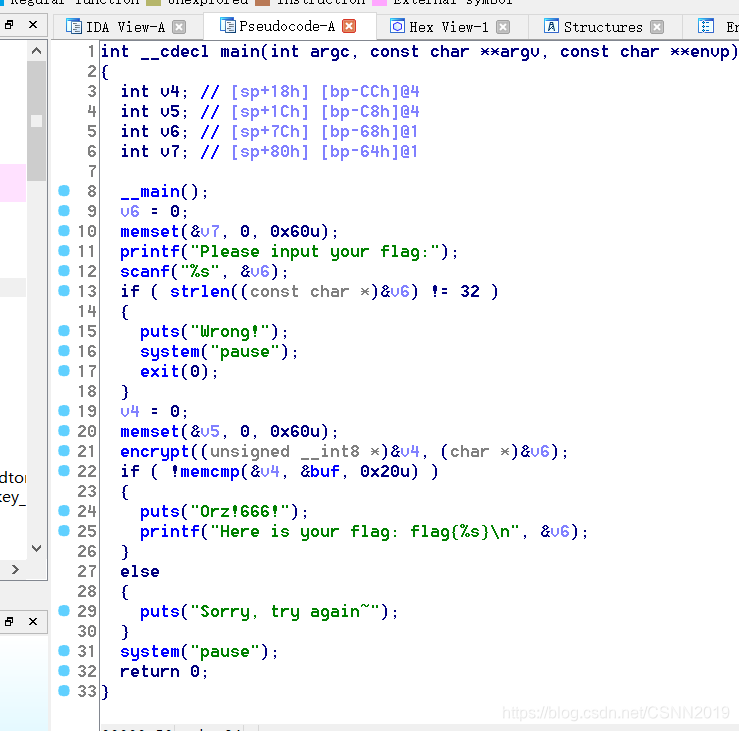Toggle breakpoint dot on line 11
Screen dimensions: 739x731
pyautogui.click(x=64, y=251)
